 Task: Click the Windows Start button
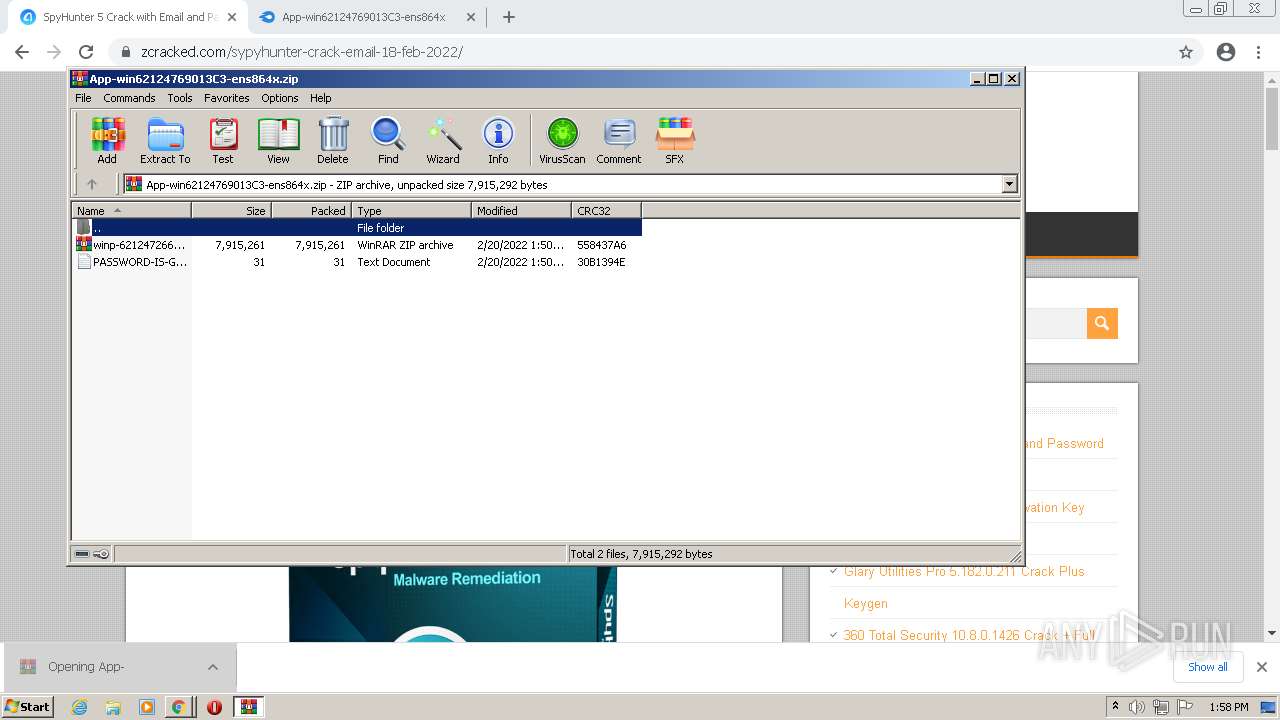28,707
